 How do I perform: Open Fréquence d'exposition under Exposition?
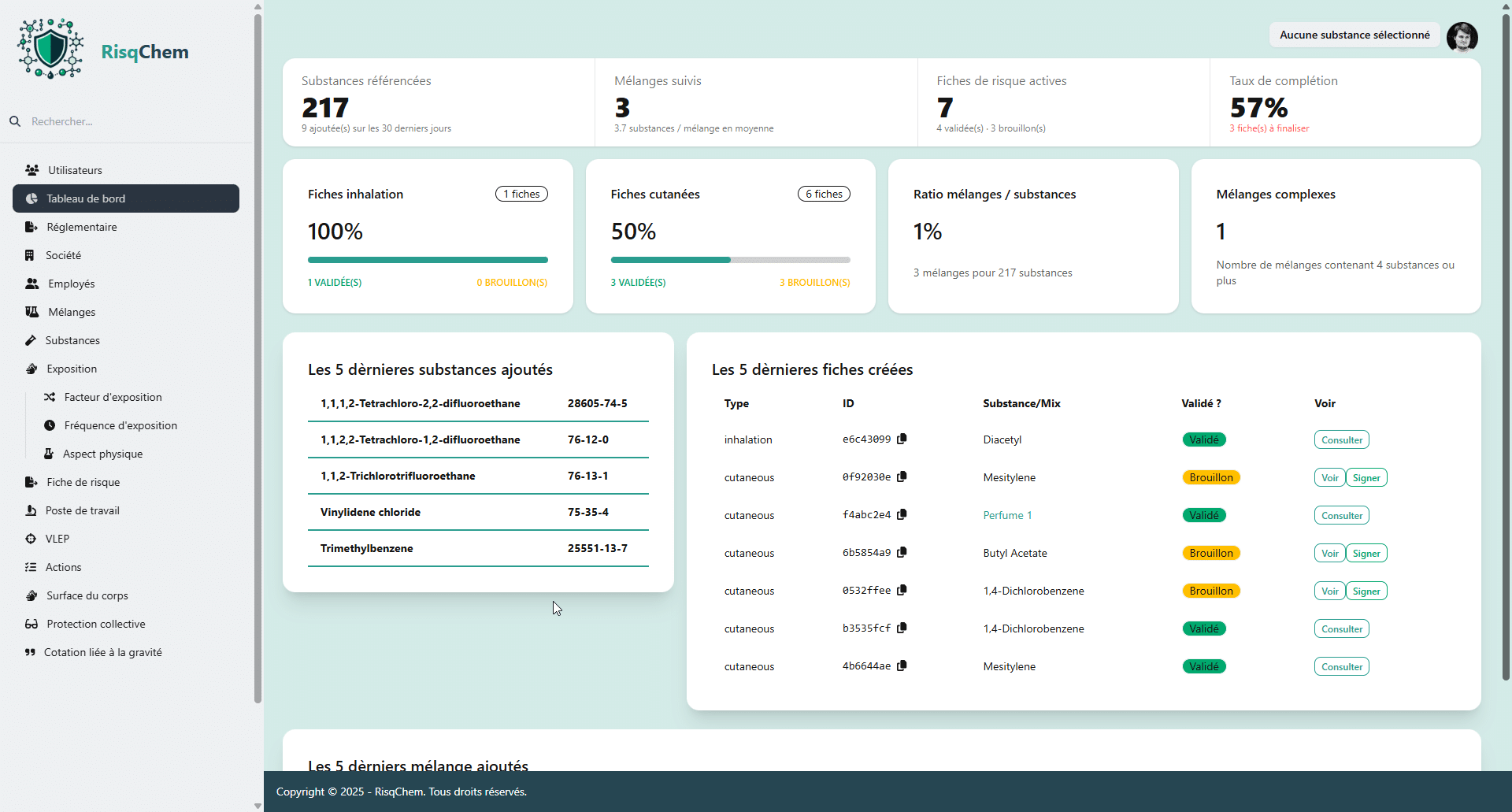click(x=120, y=425)
